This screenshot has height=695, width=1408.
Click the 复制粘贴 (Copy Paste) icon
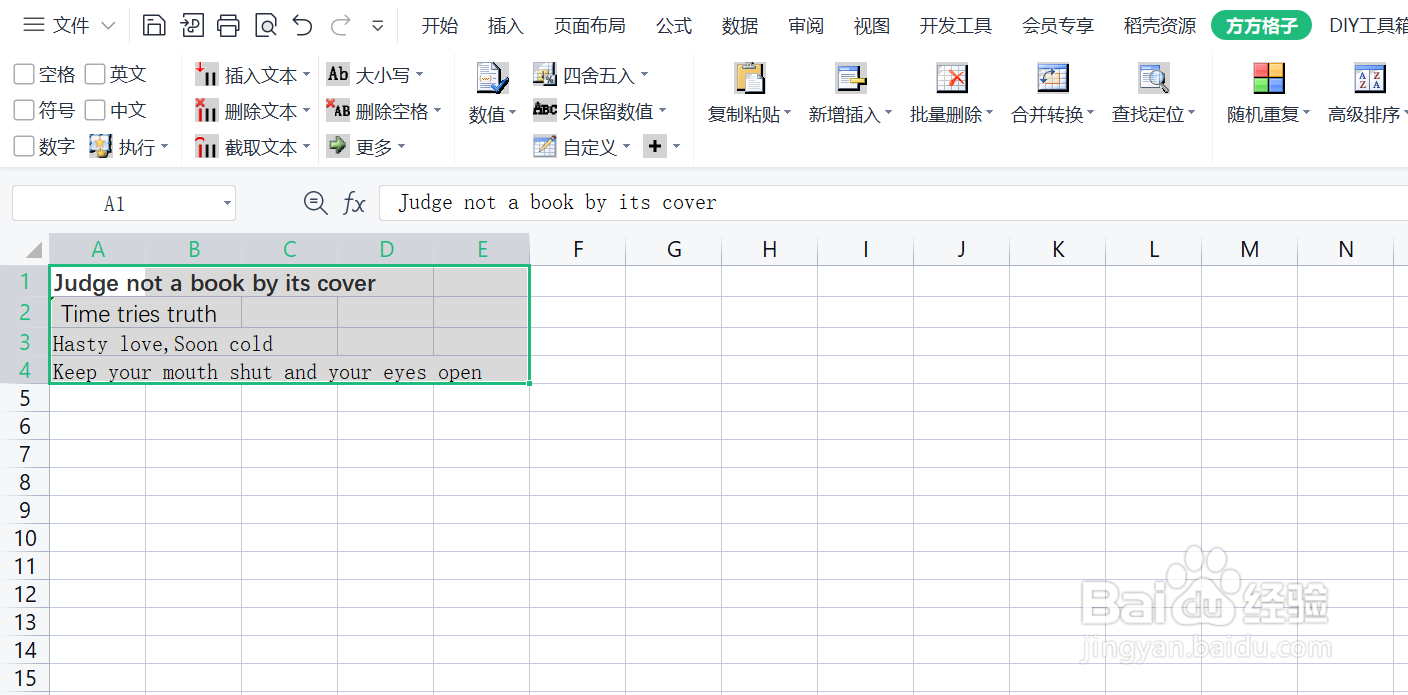coord(749,78)
